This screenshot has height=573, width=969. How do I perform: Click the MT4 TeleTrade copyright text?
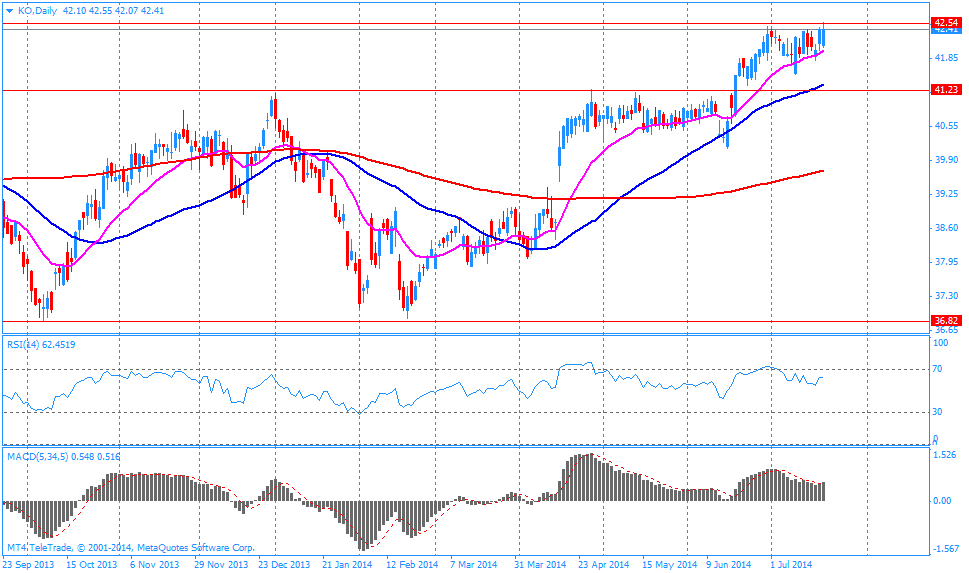tap(130, 548)
